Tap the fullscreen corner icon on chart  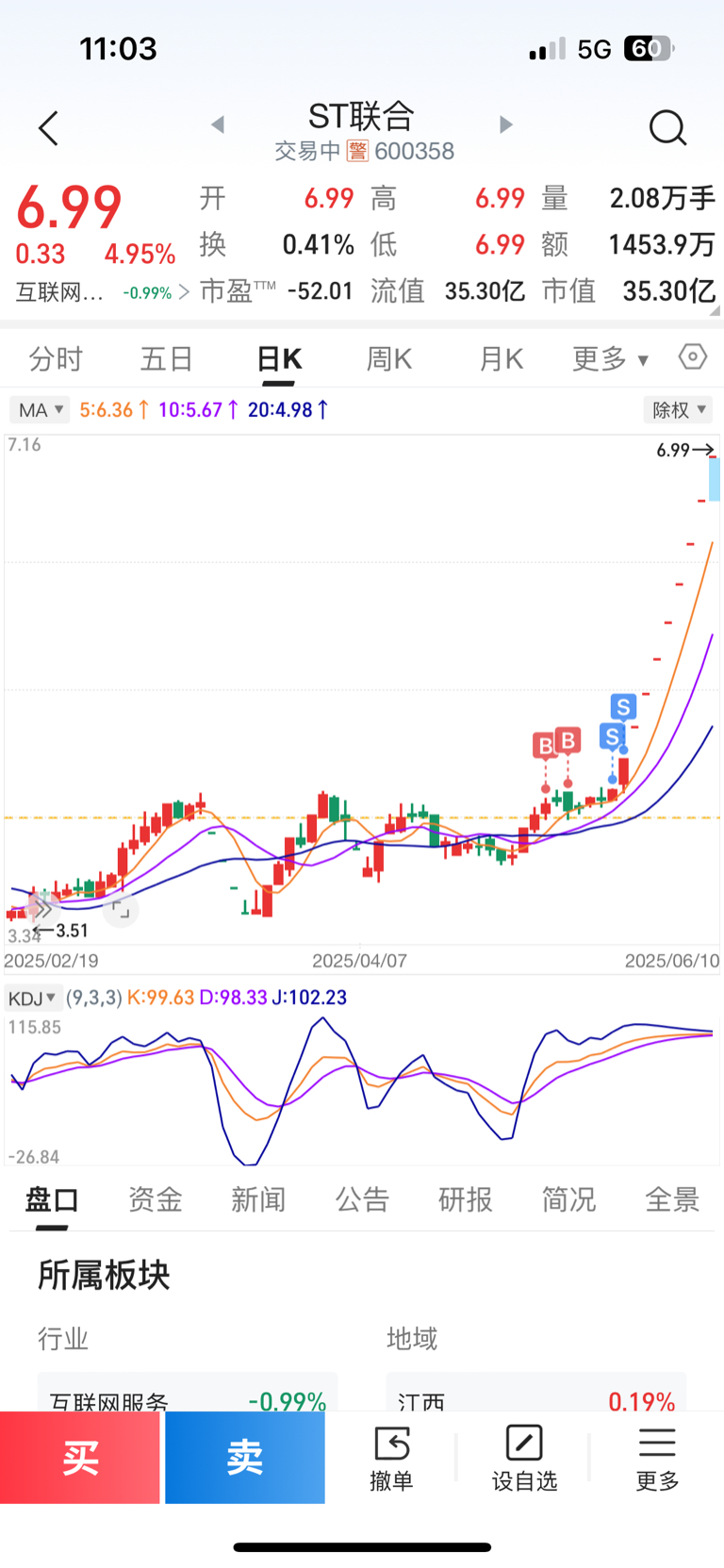pyautogui.click(x=120, y=909)
